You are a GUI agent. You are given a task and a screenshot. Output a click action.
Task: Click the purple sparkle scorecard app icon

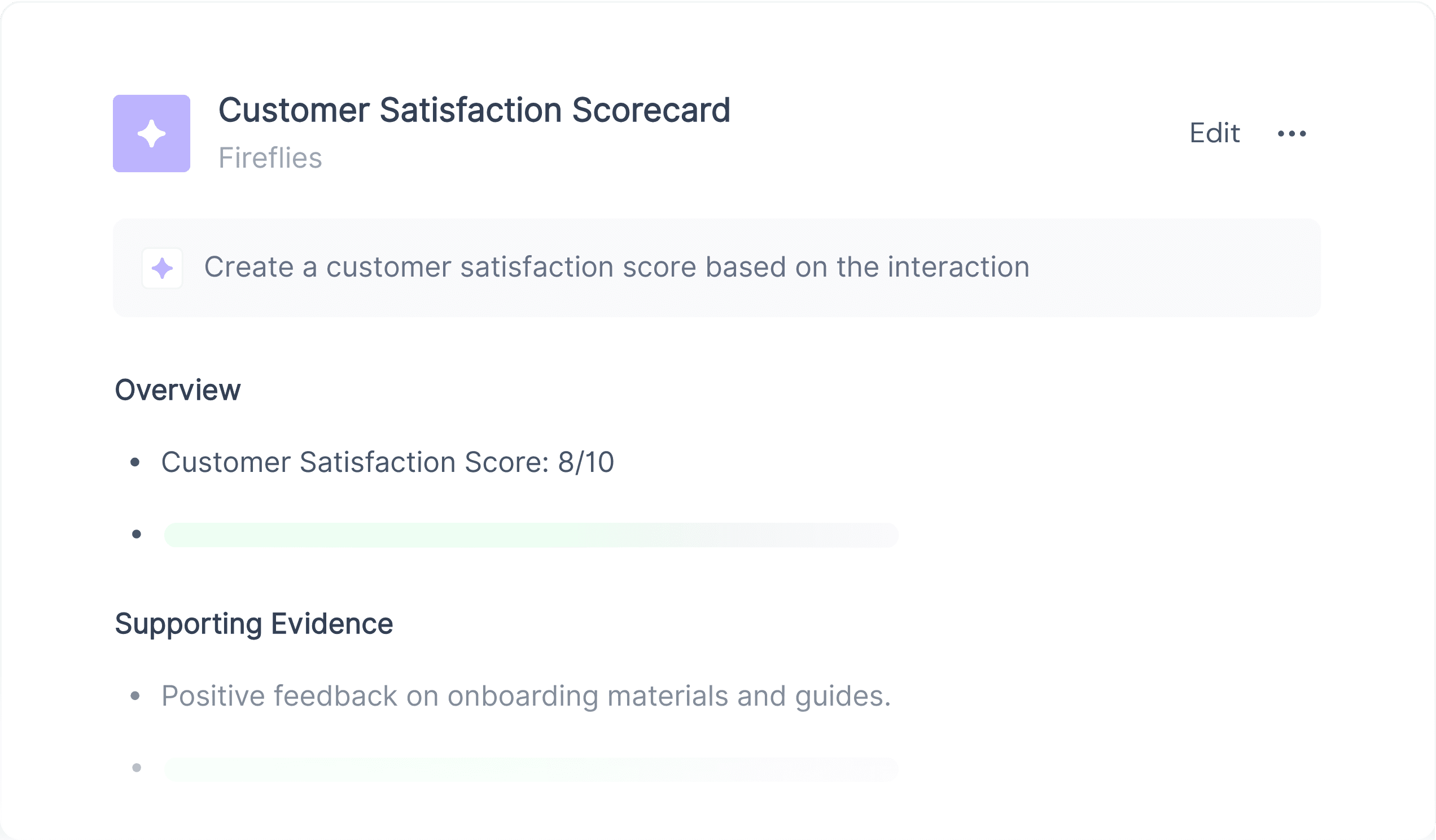tap(152, 133)
